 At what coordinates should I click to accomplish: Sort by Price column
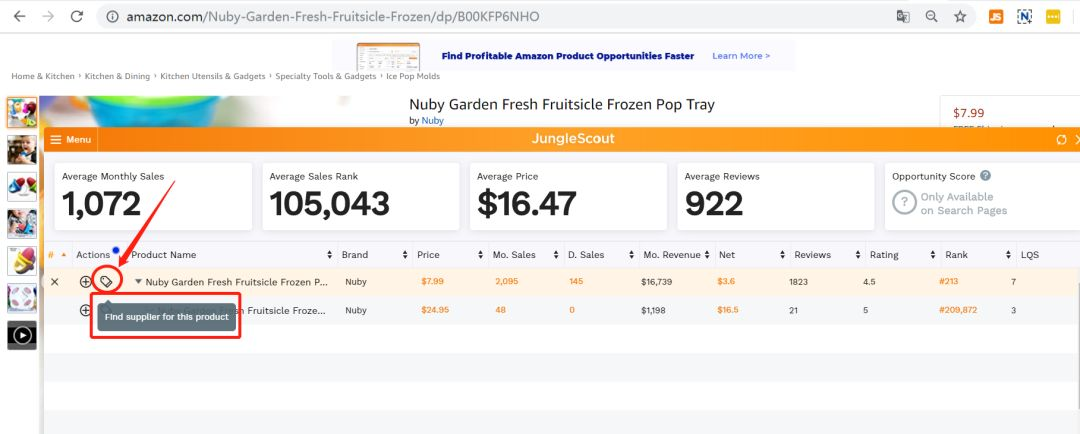click(450, 254)
